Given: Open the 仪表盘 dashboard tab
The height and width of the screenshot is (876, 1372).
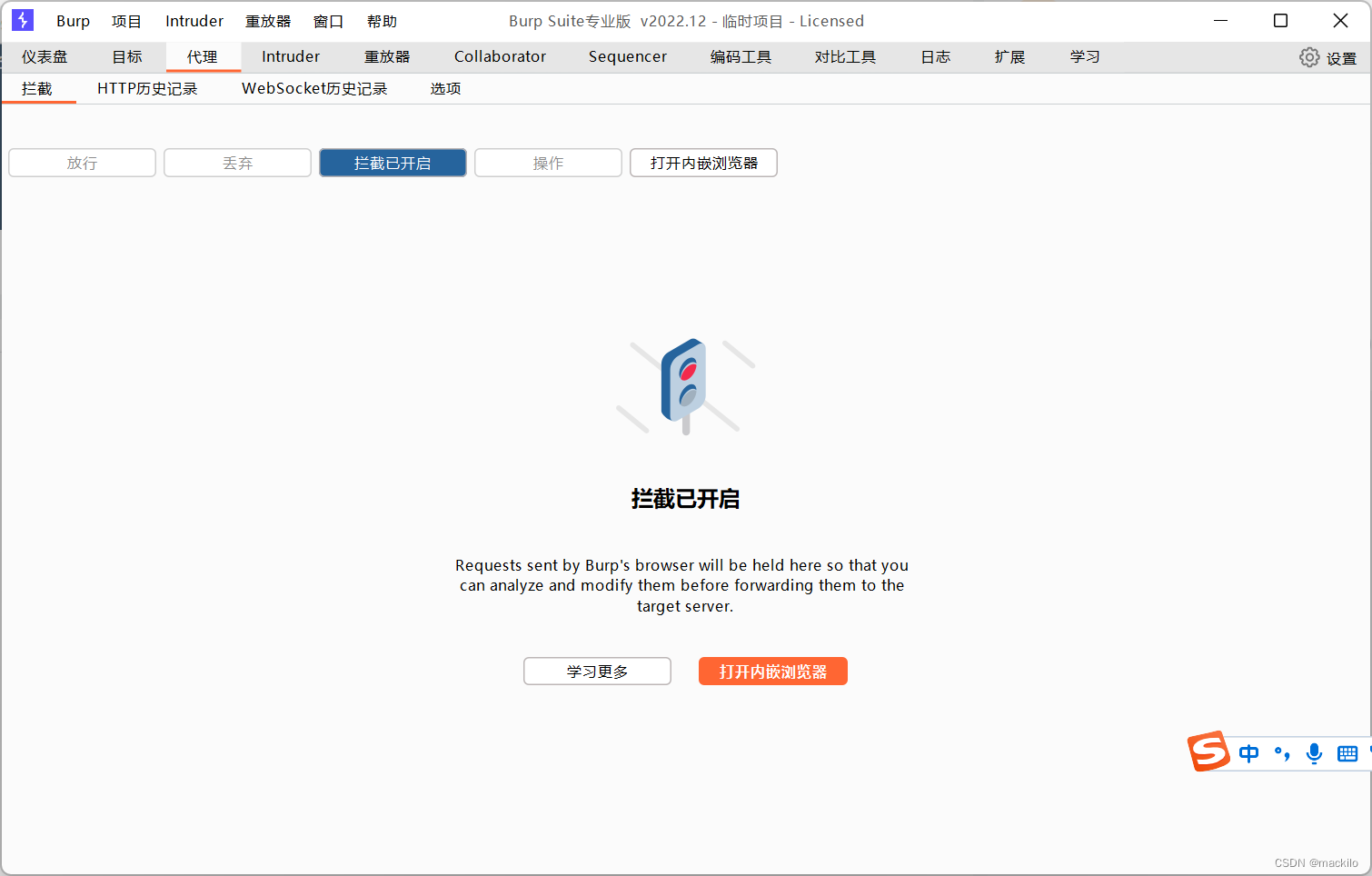Looking at the screenshot, I should click(45, 56).
